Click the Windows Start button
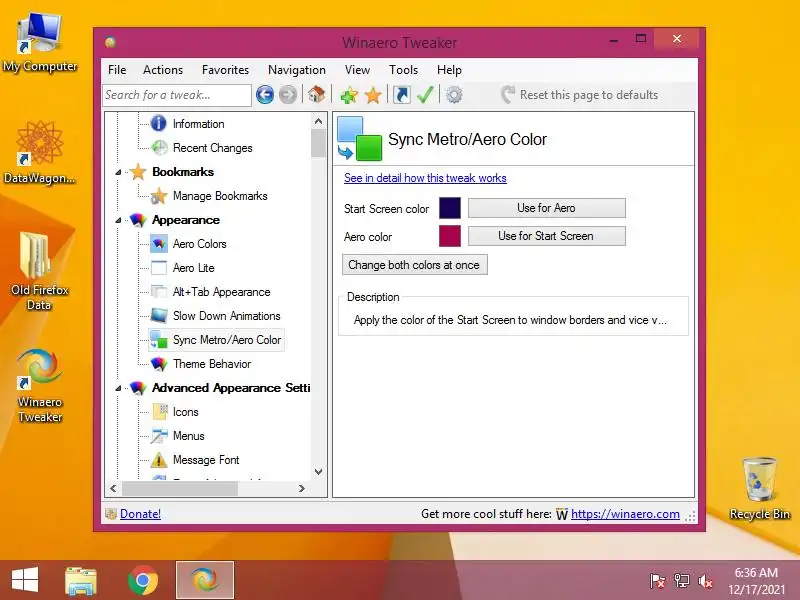 point(25,580)
